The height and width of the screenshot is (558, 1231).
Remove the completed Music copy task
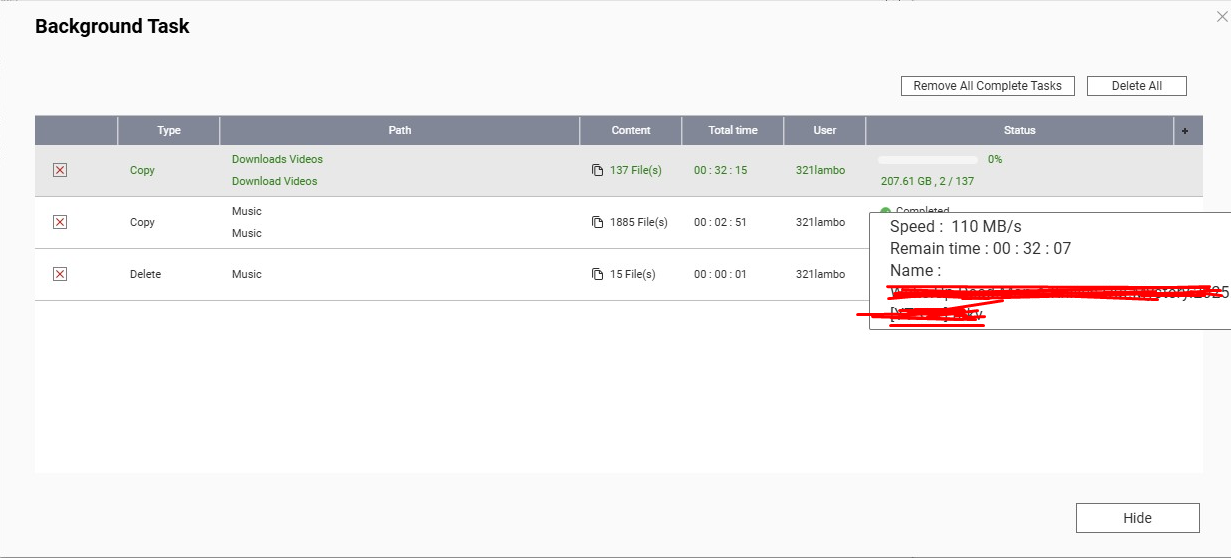(x=60, y=222)
